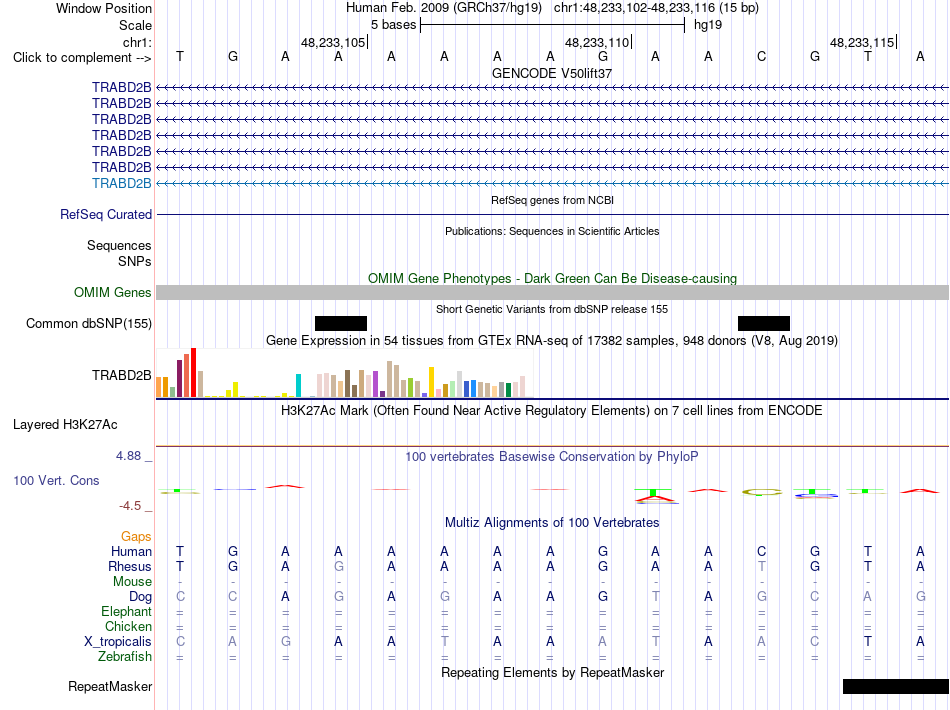Click the Common dbSNP(155) label

88,323
